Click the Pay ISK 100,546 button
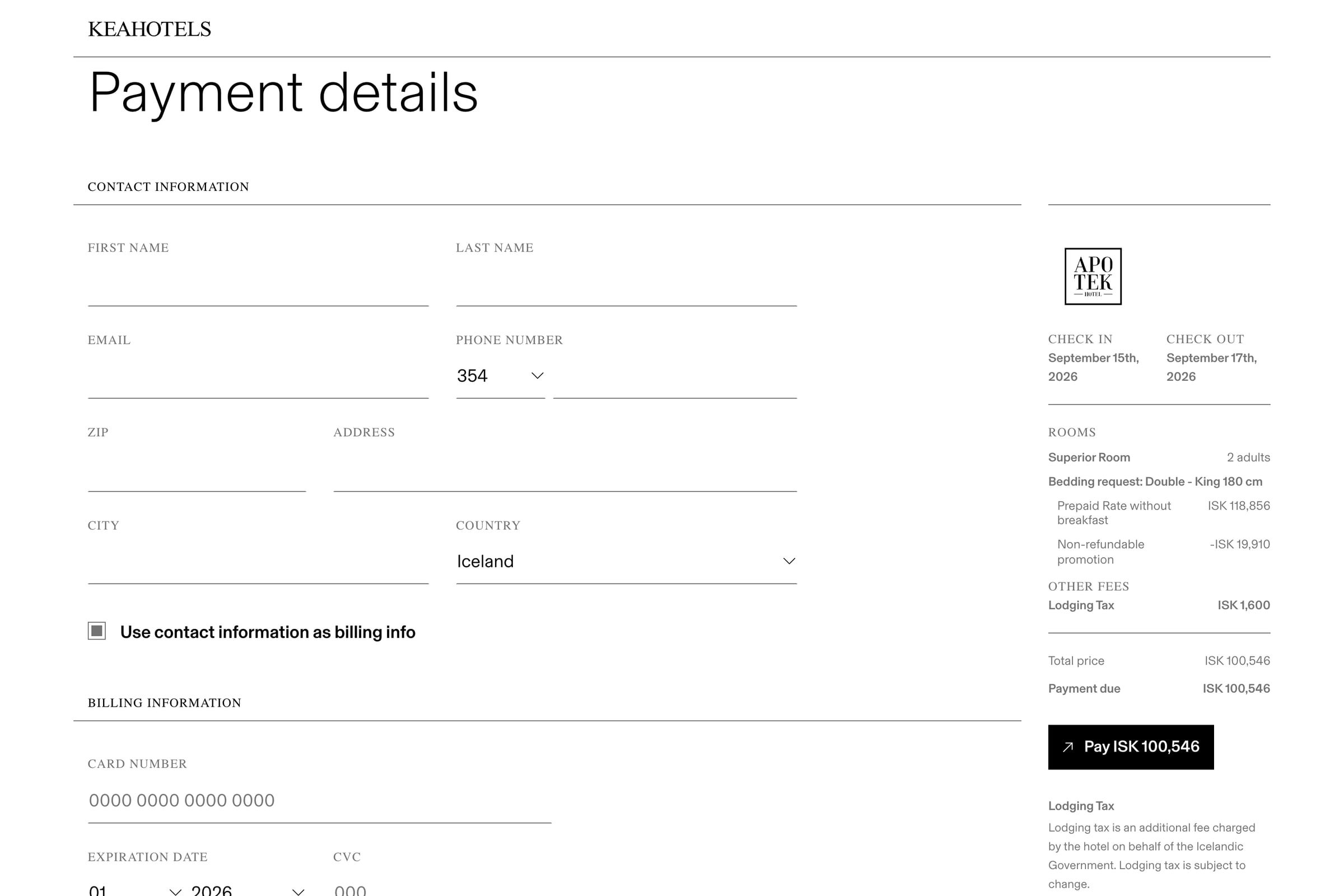The height and width of the screenshot is (896, 1344). pos(1130,747)
